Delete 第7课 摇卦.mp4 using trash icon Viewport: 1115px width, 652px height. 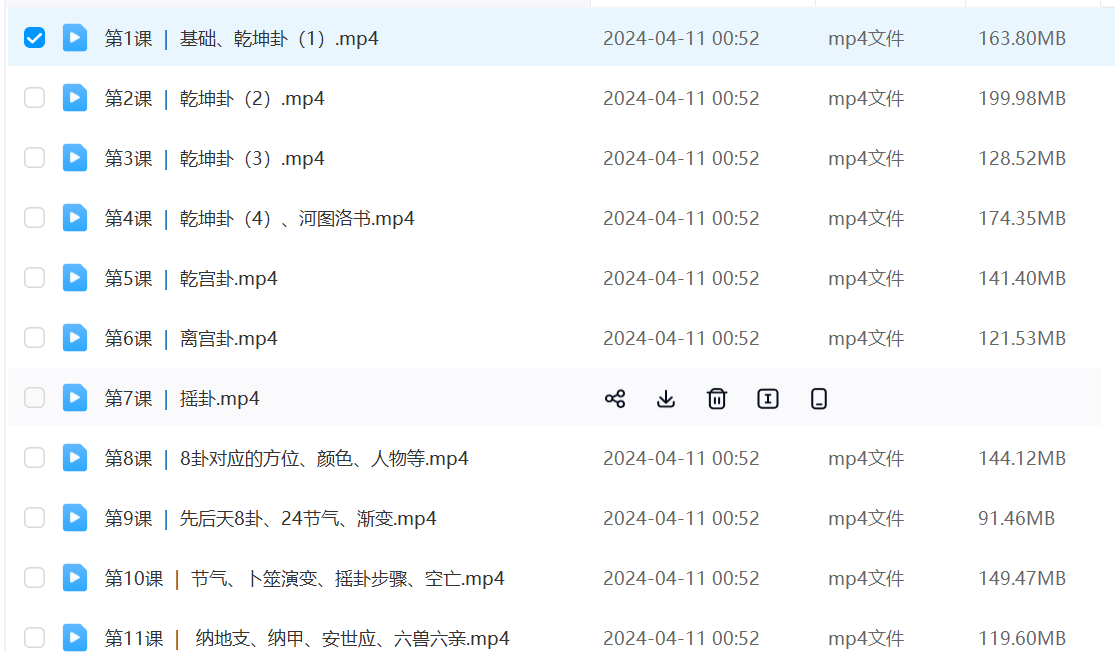[717, 399]
